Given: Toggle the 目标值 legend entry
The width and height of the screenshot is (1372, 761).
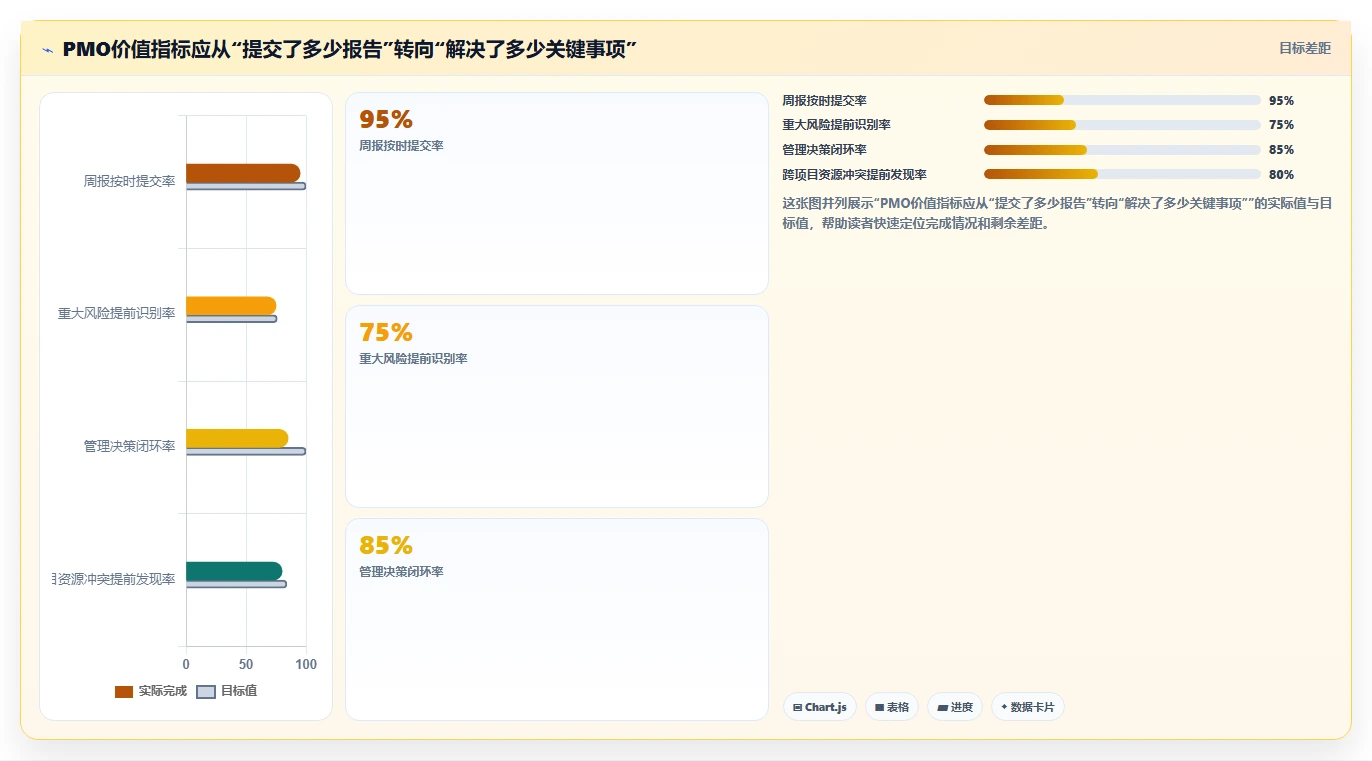Looking at the screenshot, I should [x=227, y=691].
